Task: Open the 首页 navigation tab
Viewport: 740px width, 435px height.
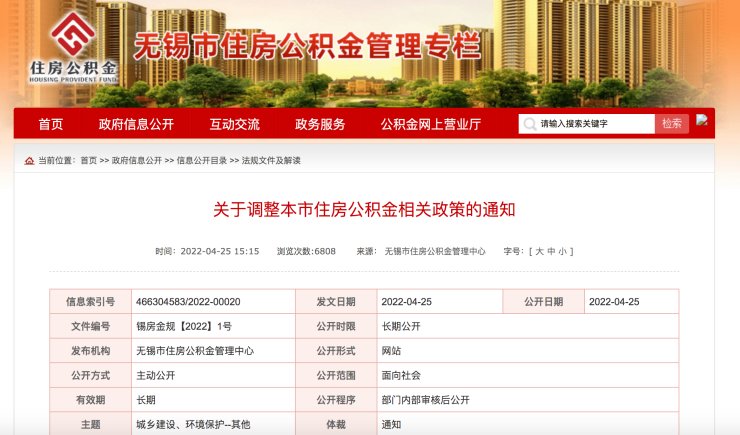Action: tap(51, 124)
